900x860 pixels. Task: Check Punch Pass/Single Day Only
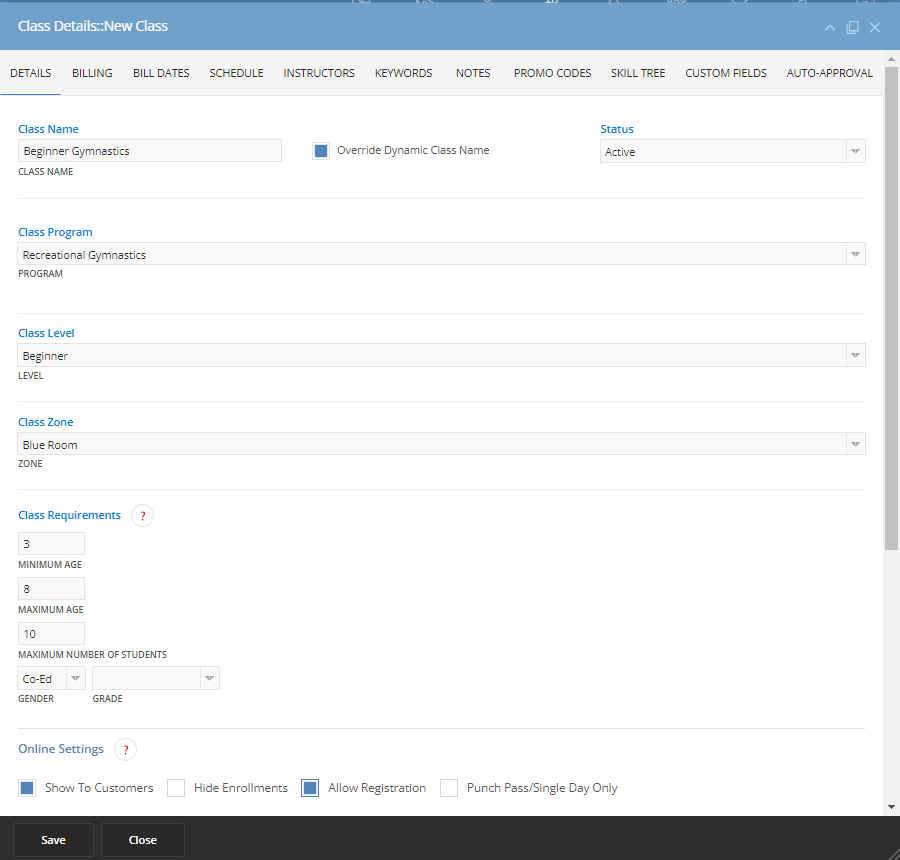coord(449,788)
